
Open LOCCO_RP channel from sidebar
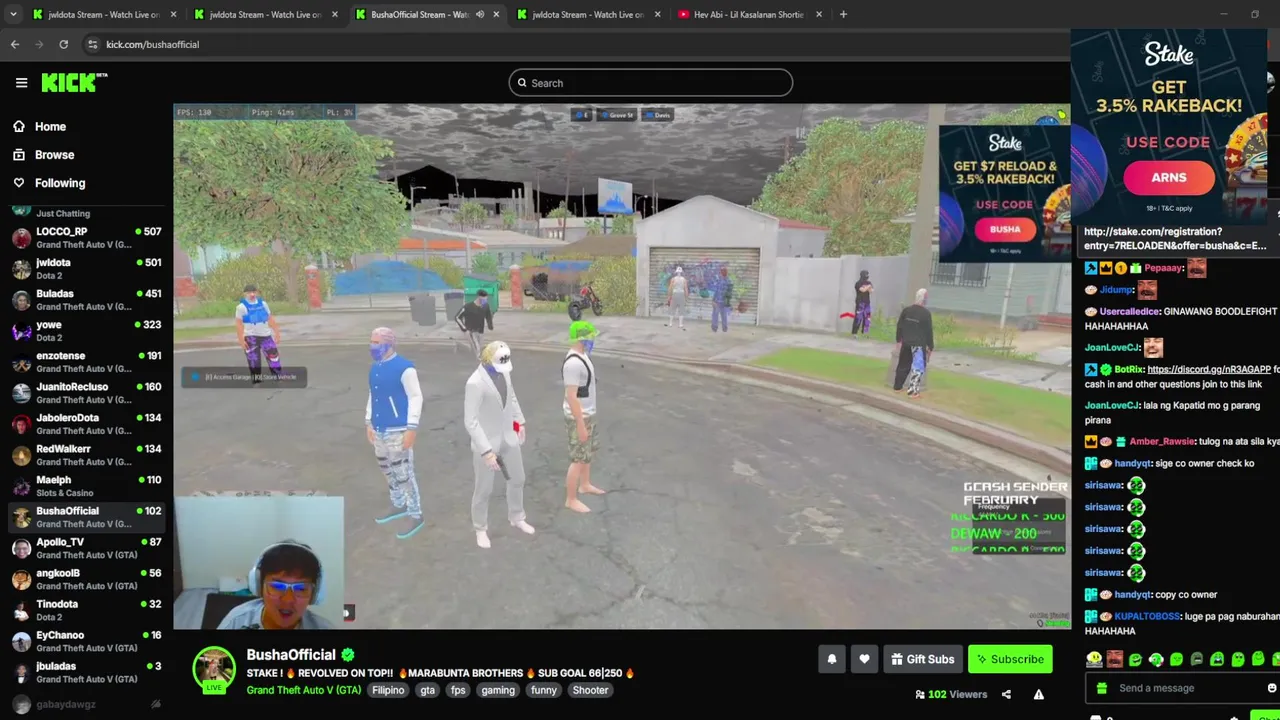click(x=86, y=238)
